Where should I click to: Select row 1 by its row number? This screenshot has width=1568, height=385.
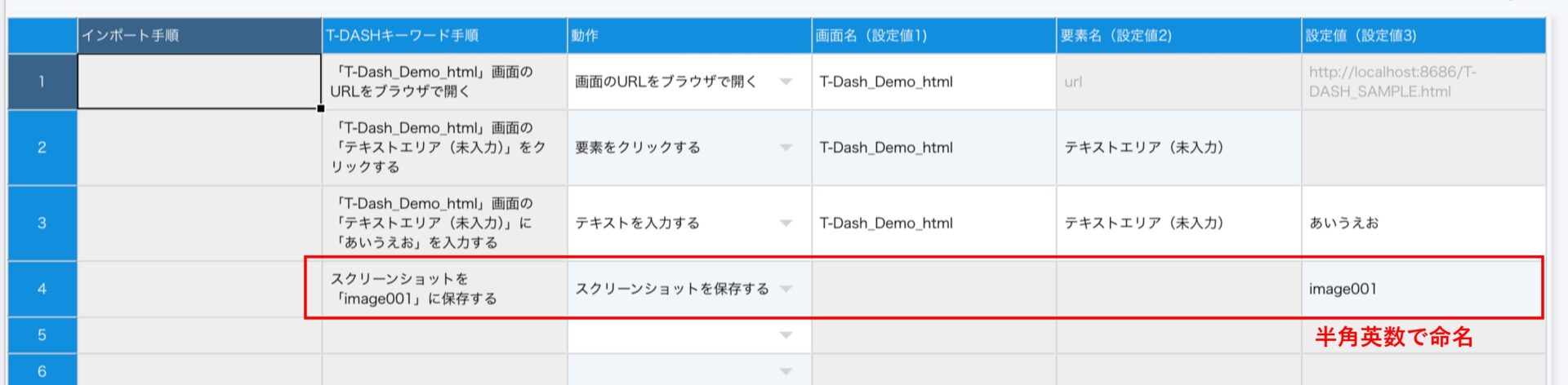pos(42,82)
